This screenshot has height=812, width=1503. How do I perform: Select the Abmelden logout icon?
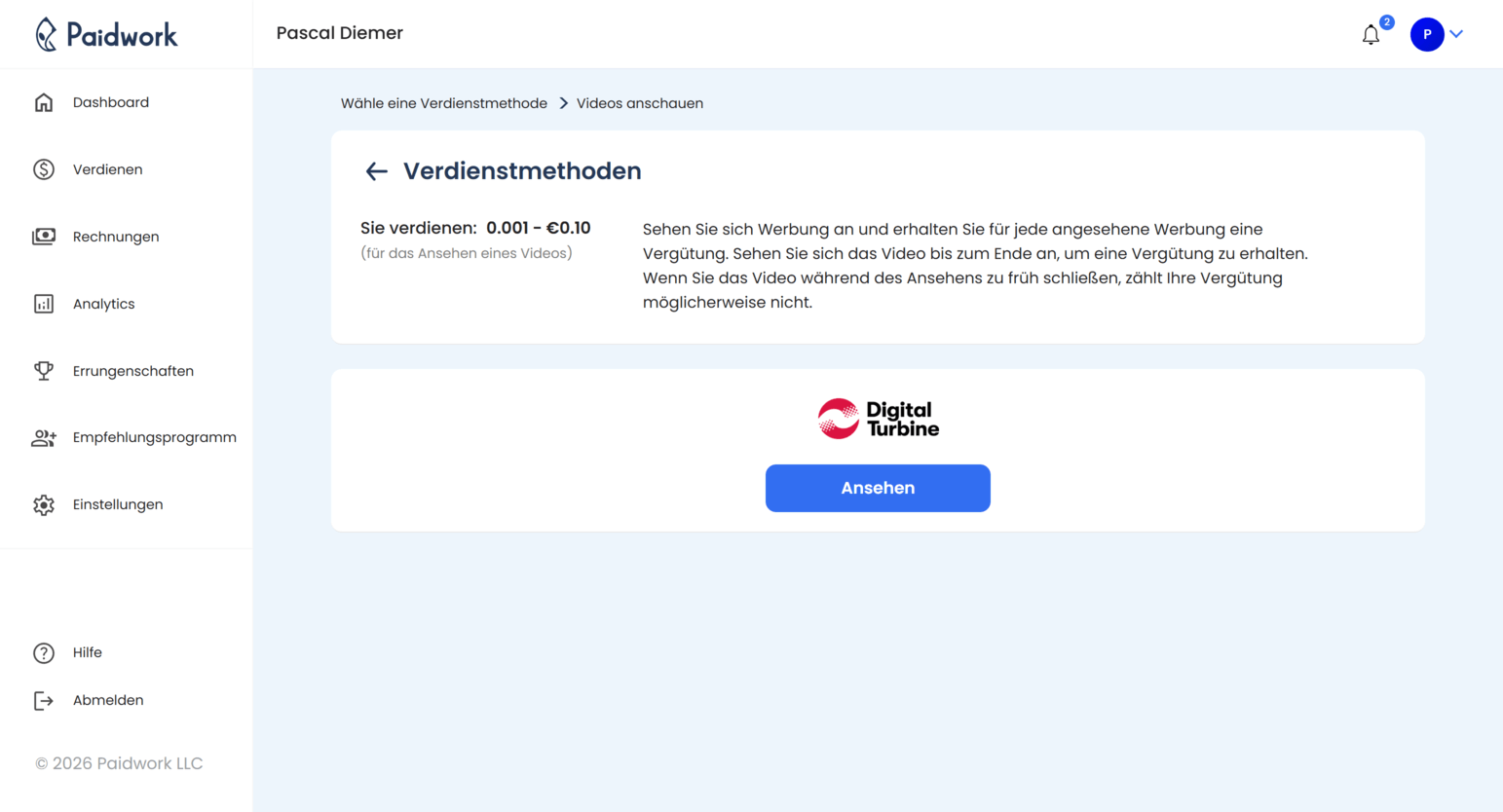pyautogui.click(x=44, y=699)
